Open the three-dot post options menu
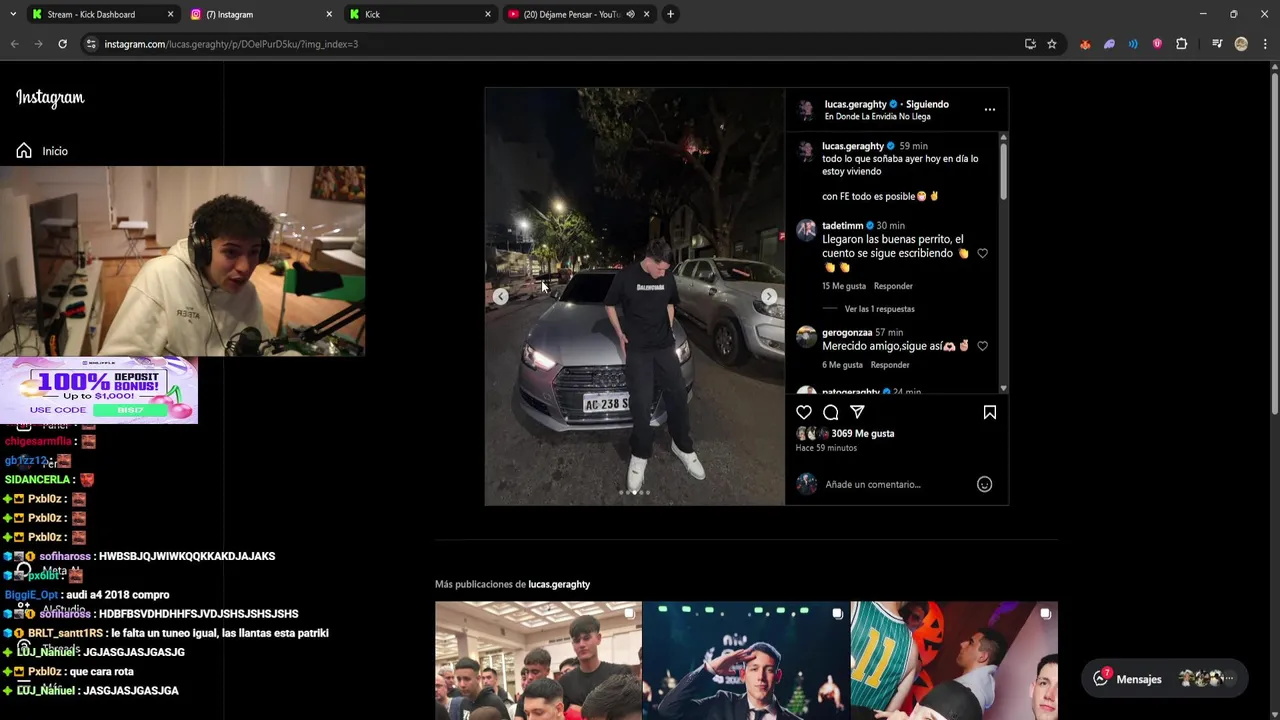The height and width of the screenshot is (720, 1280). tap(989, 109)
